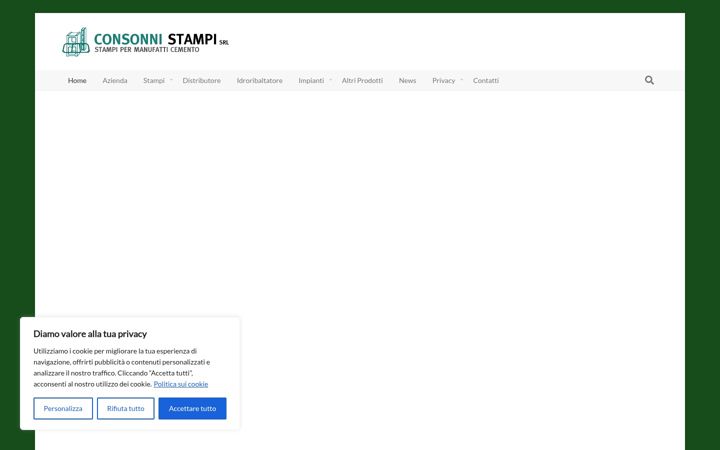
Task: Go to the Home menu item
Action: tap(77, 80)
